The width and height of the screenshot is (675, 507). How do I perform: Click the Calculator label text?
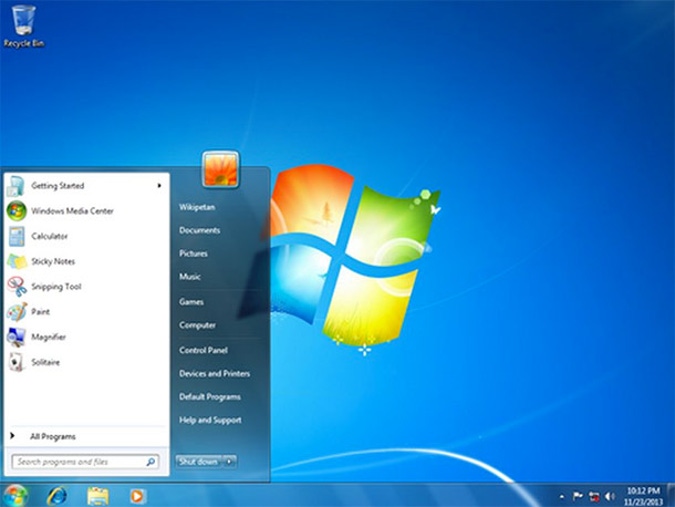click(50, 236)
